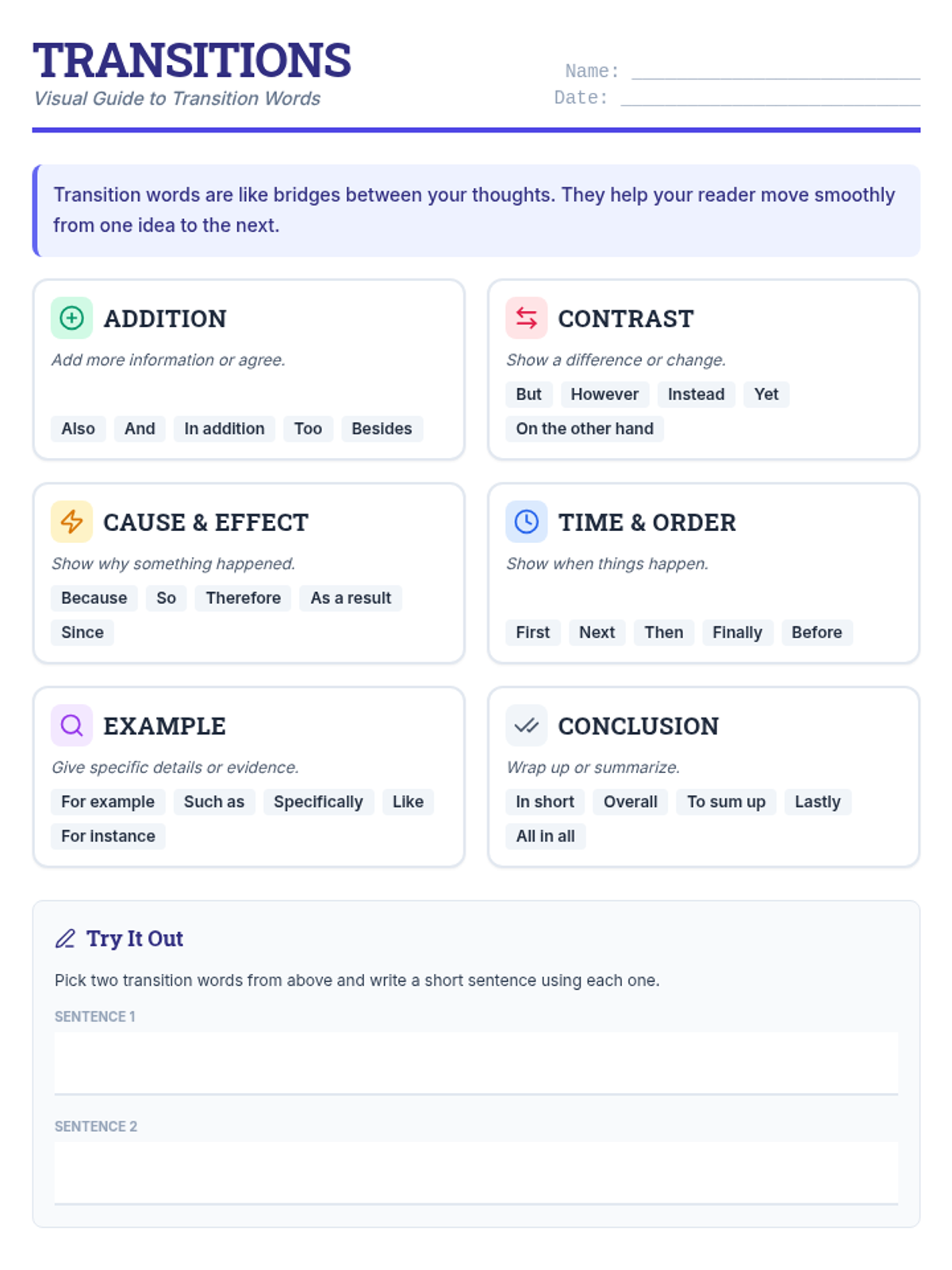Click the double-check Conclusion icon
This screenshot has height=1270, width=952.
[x=526, y=725]
